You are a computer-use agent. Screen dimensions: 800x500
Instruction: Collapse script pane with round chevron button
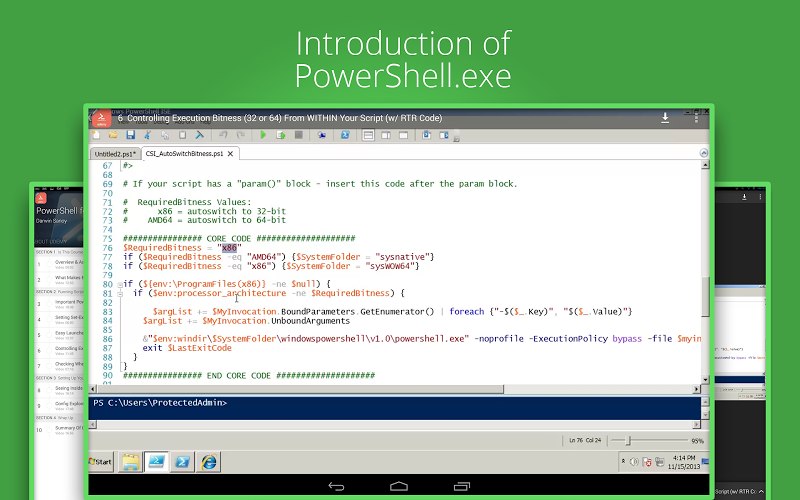tap(704, 153)
